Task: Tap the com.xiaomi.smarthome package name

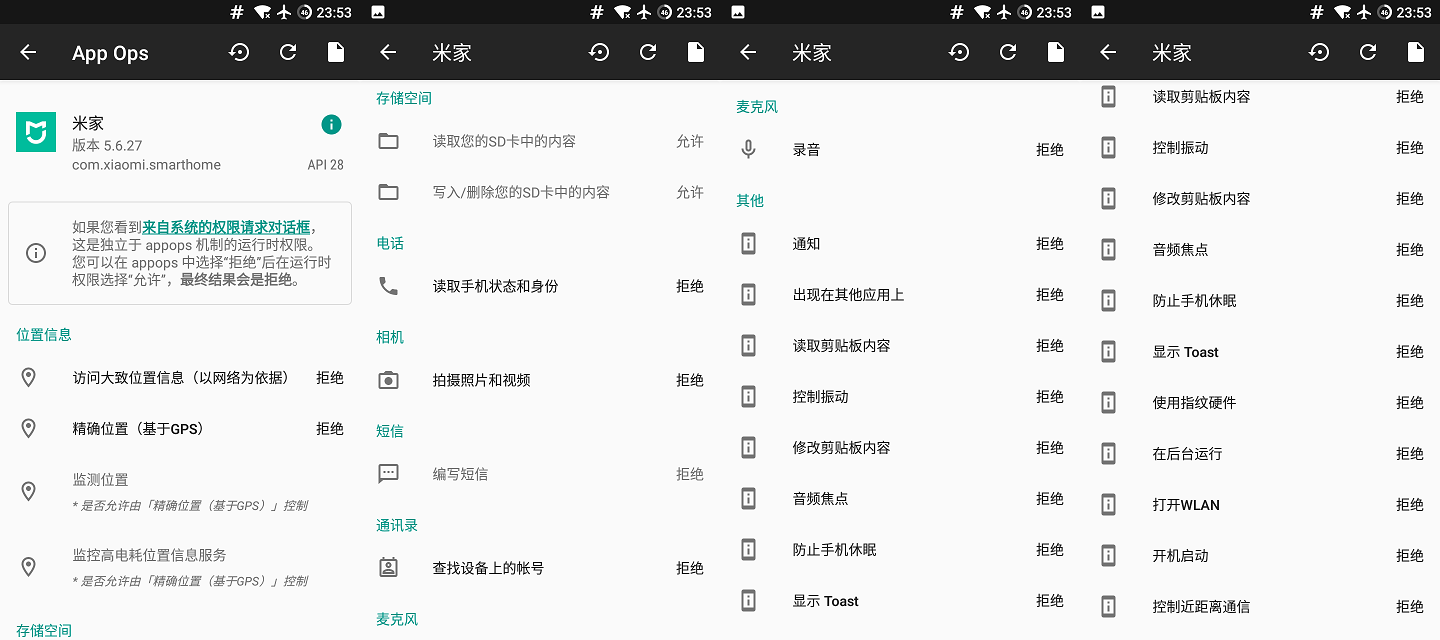Action: coord(146,165)
